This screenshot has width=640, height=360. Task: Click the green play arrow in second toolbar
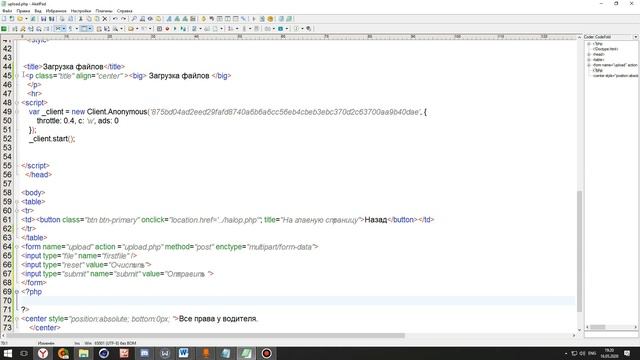click(x=175, y=29)
